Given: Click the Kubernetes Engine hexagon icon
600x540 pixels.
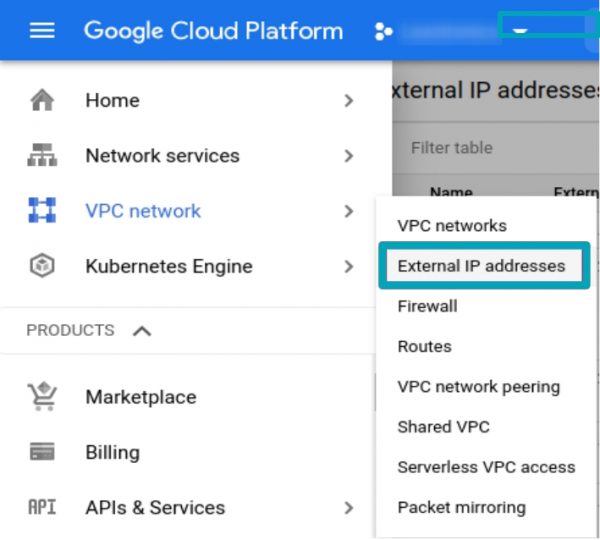Looking at the screenshot, I should (x=42, y=267).
